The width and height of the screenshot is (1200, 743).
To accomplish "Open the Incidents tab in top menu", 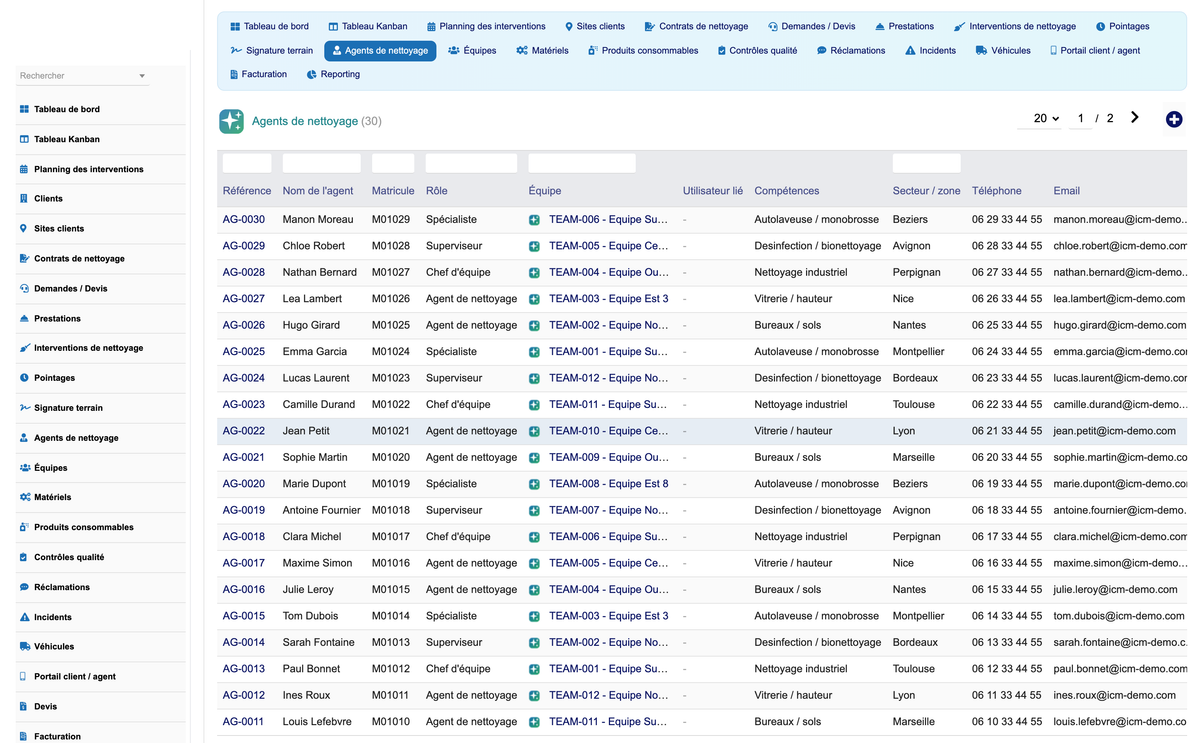I will point(930,50).
